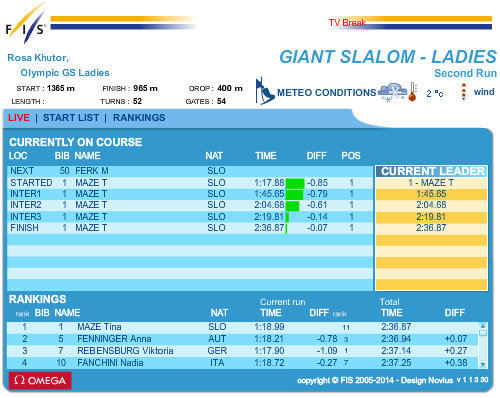Click REBENSBURG Viktoria in rankings

[x=125, y=351]
